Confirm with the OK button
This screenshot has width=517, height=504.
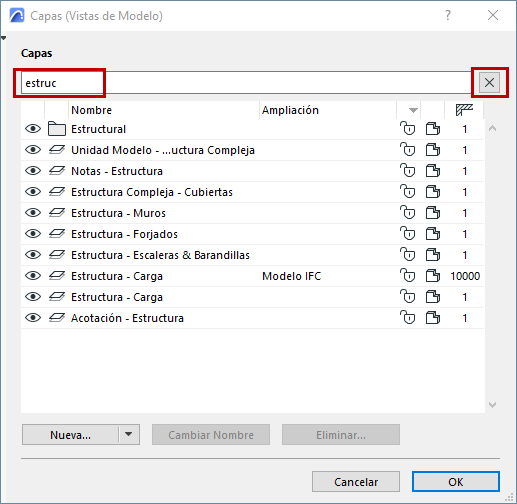tap(456, 482)
